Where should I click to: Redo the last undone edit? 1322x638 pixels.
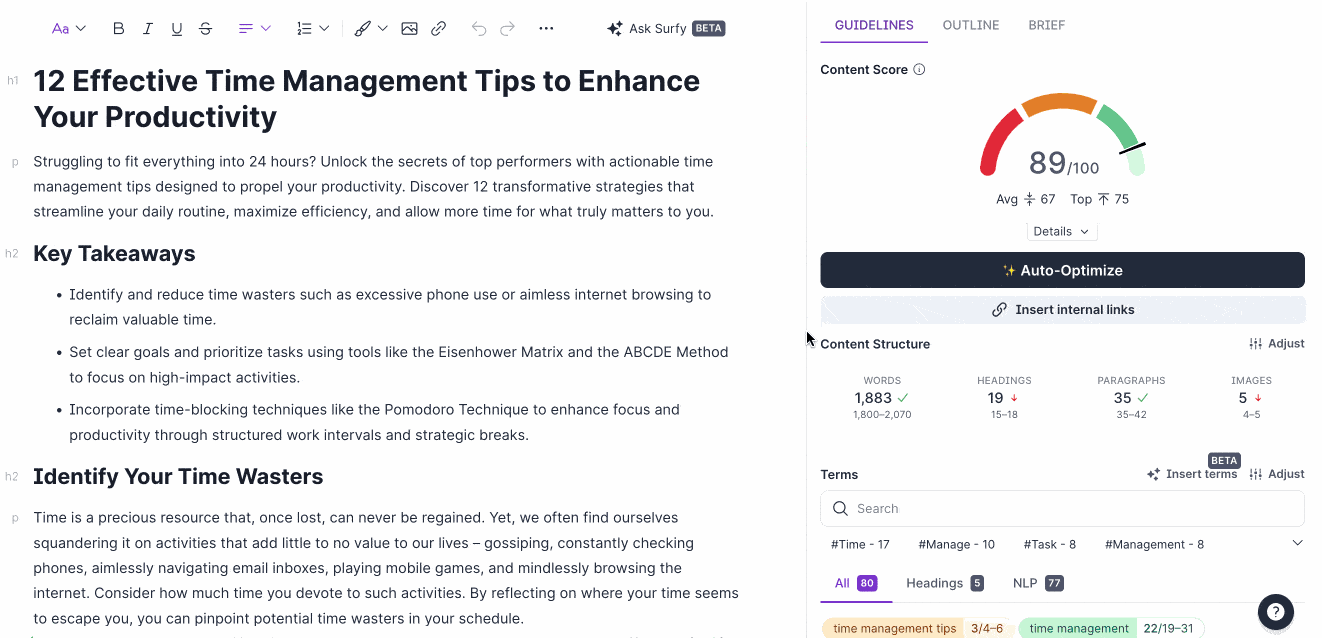(x=508, y=29)
